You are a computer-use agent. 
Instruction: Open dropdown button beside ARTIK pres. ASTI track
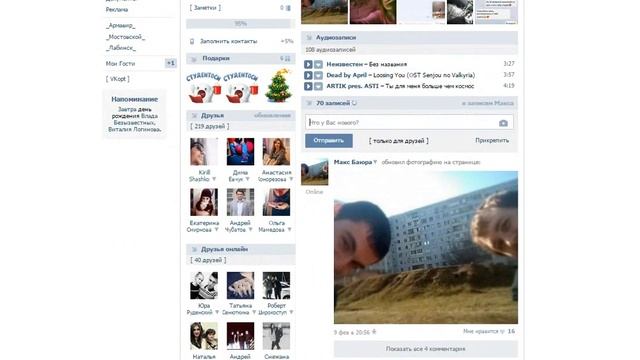[318, 87]
